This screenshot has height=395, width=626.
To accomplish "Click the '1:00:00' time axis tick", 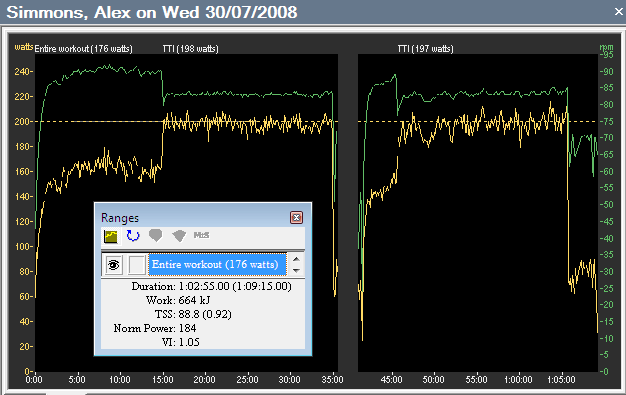I will pyautogui.click(x=518, y=379).
